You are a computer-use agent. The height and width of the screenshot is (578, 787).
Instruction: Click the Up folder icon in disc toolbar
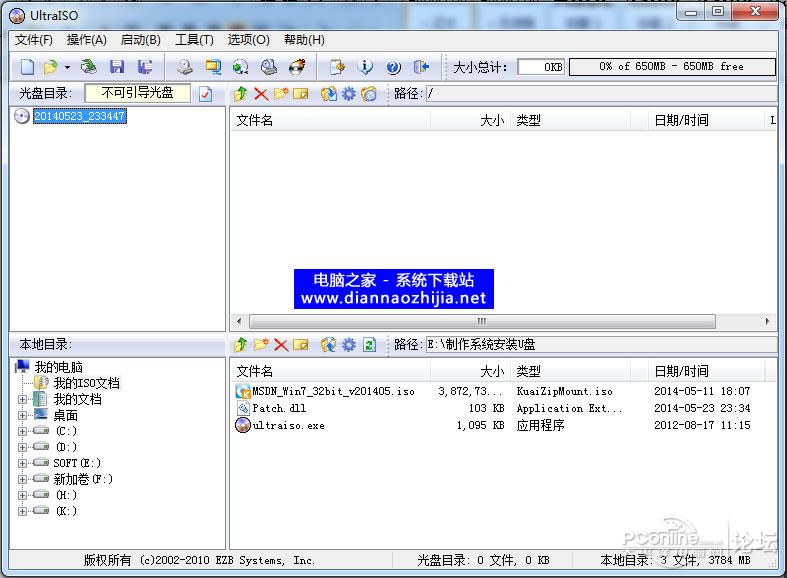[x=241, y=94]
